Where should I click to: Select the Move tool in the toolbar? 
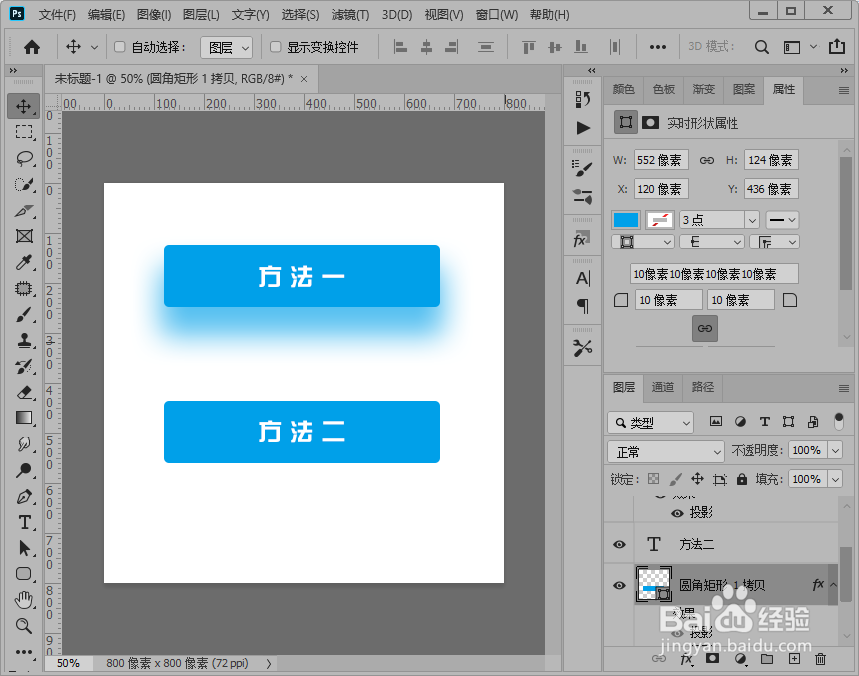click(x=24, y=105)
